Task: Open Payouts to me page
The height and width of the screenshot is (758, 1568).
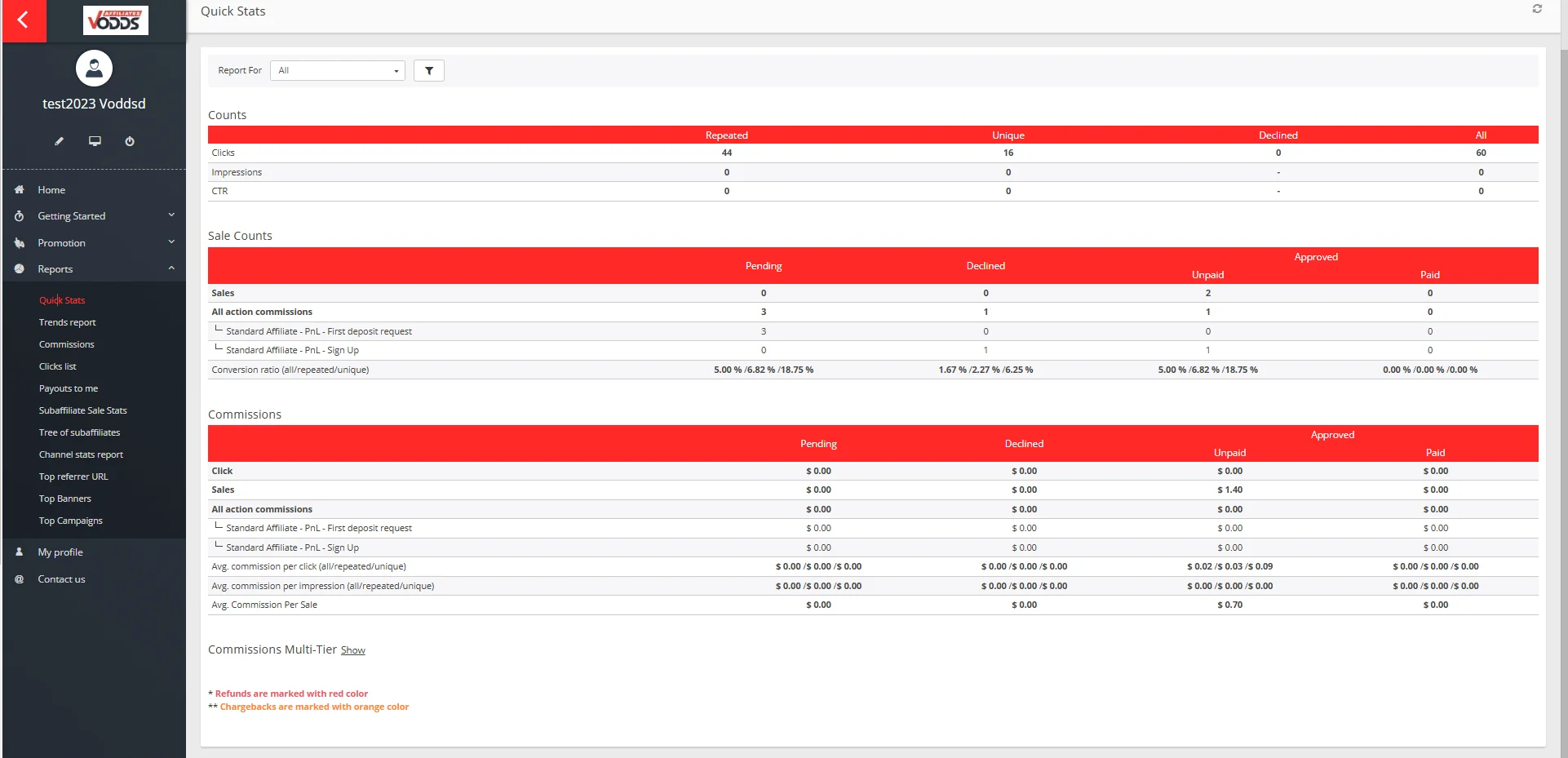Action: point(68,388)
